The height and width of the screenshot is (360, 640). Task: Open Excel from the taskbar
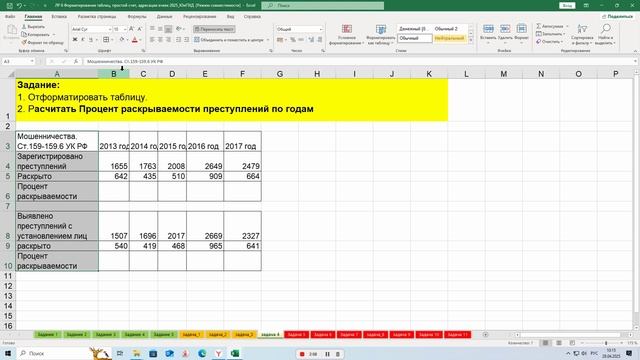[x=235, y=353]
